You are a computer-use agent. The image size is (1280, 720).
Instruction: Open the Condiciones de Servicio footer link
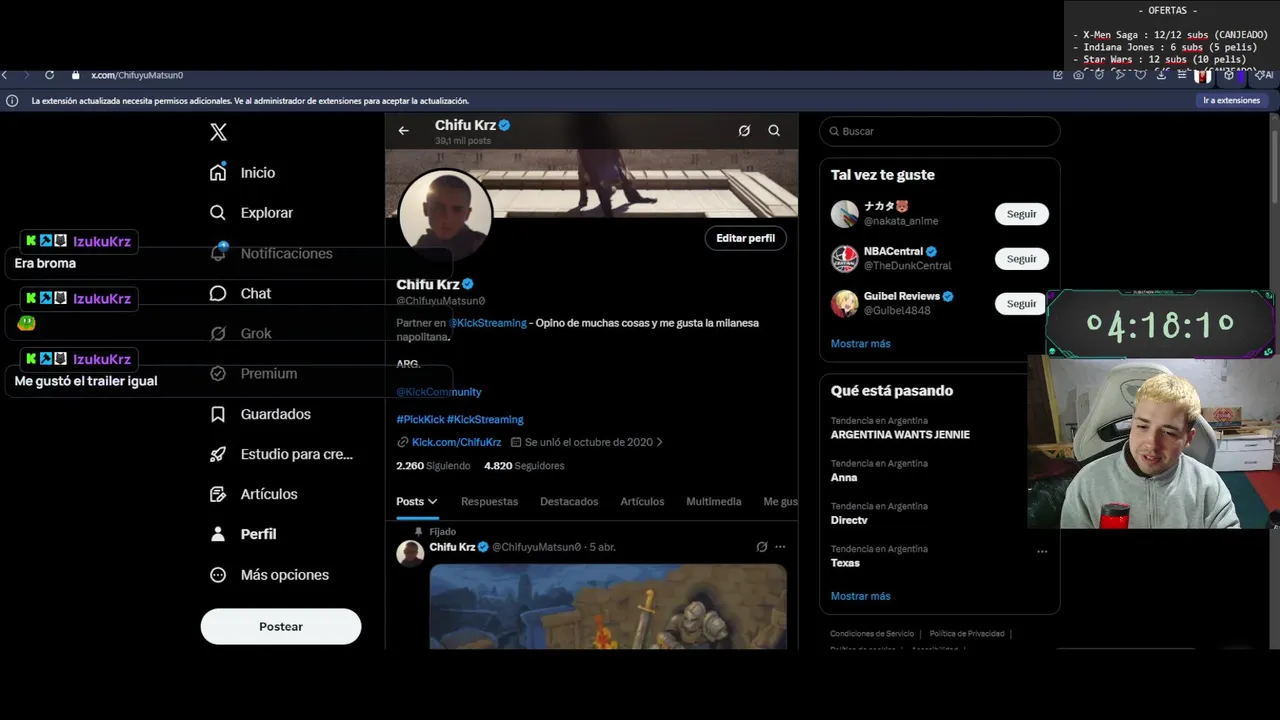pos(872,633)
